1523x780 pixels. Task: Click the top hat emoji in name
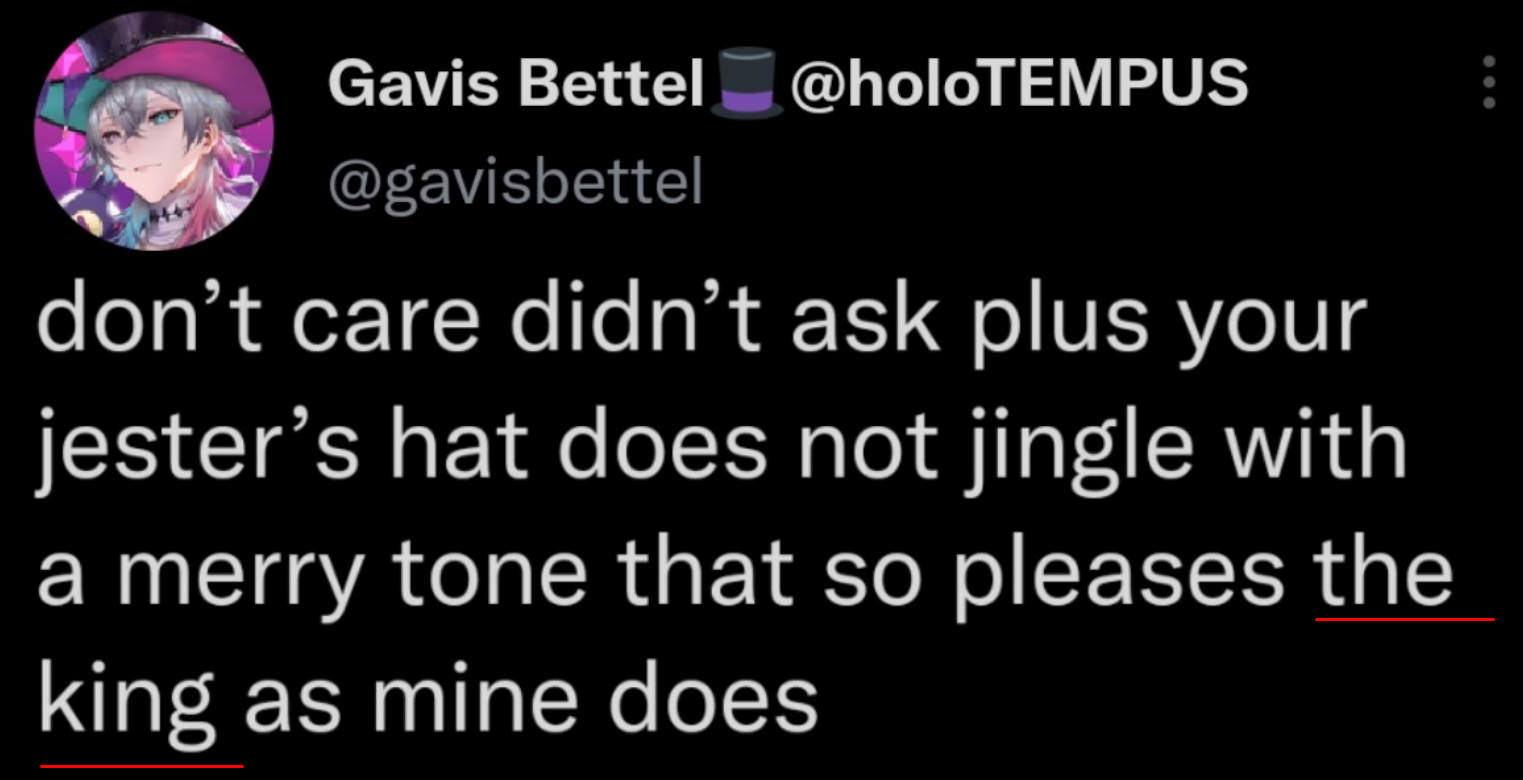[x=746, y=83]
